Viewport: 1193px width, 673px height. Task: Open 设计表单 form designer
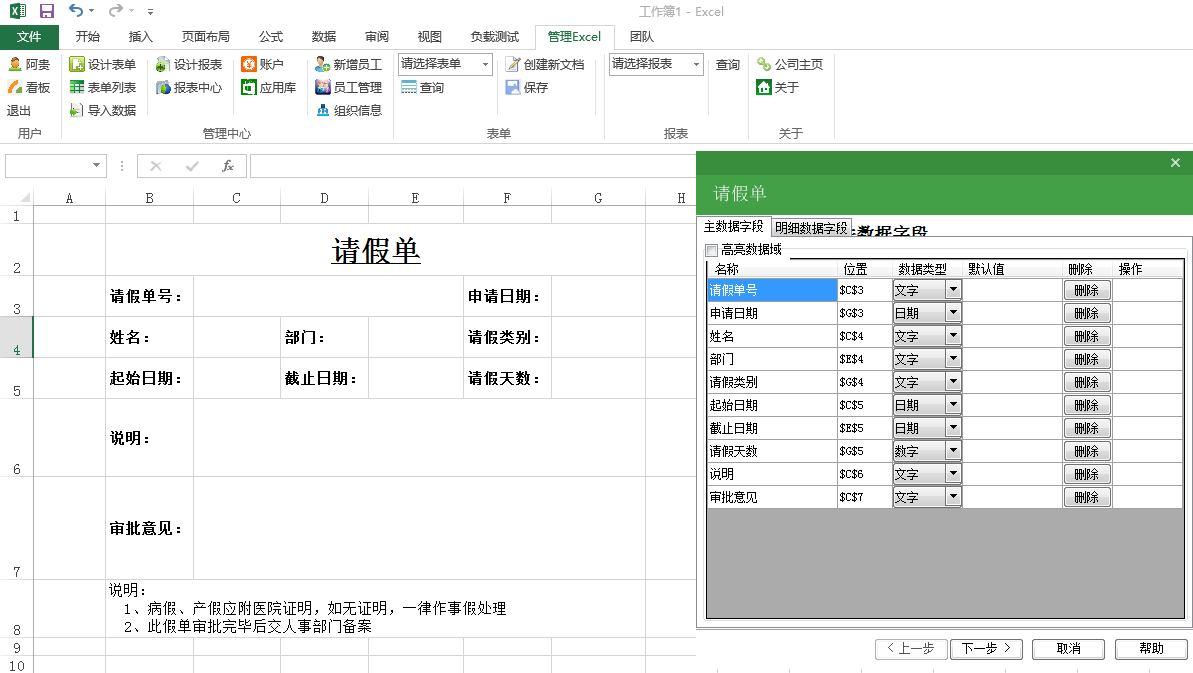103,65
